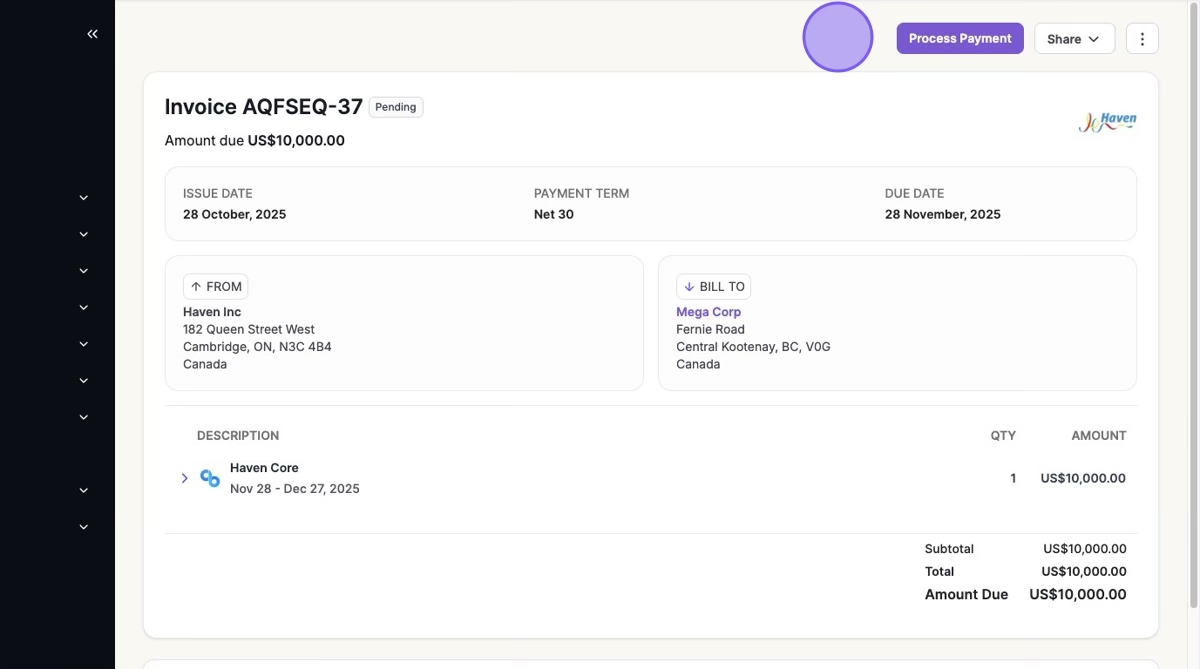
Task: Click the Haven Core product icon
Action: point(210,478)
